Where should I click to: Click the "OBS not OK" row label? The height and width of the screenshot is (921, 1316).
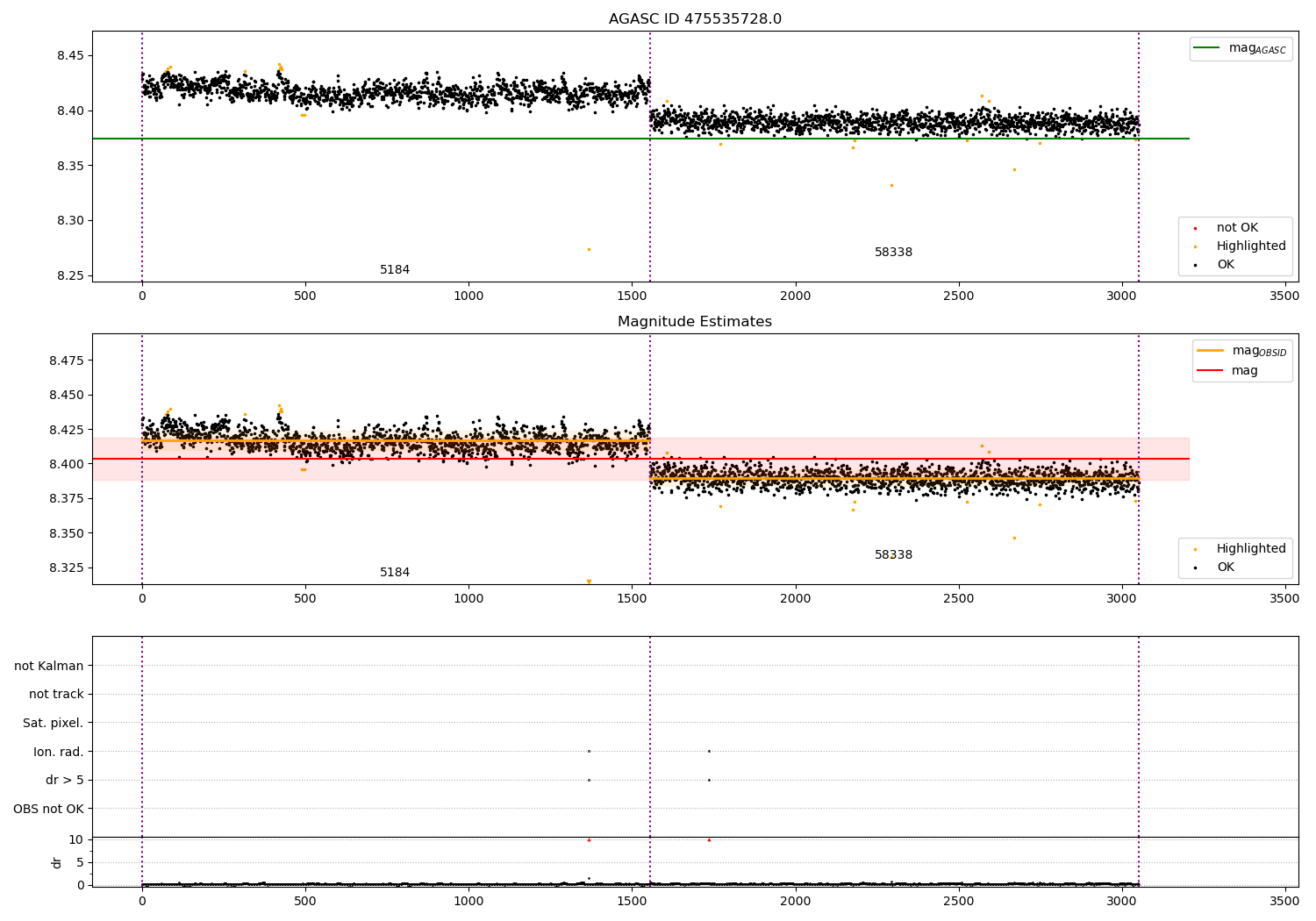(x=49, y=810)
